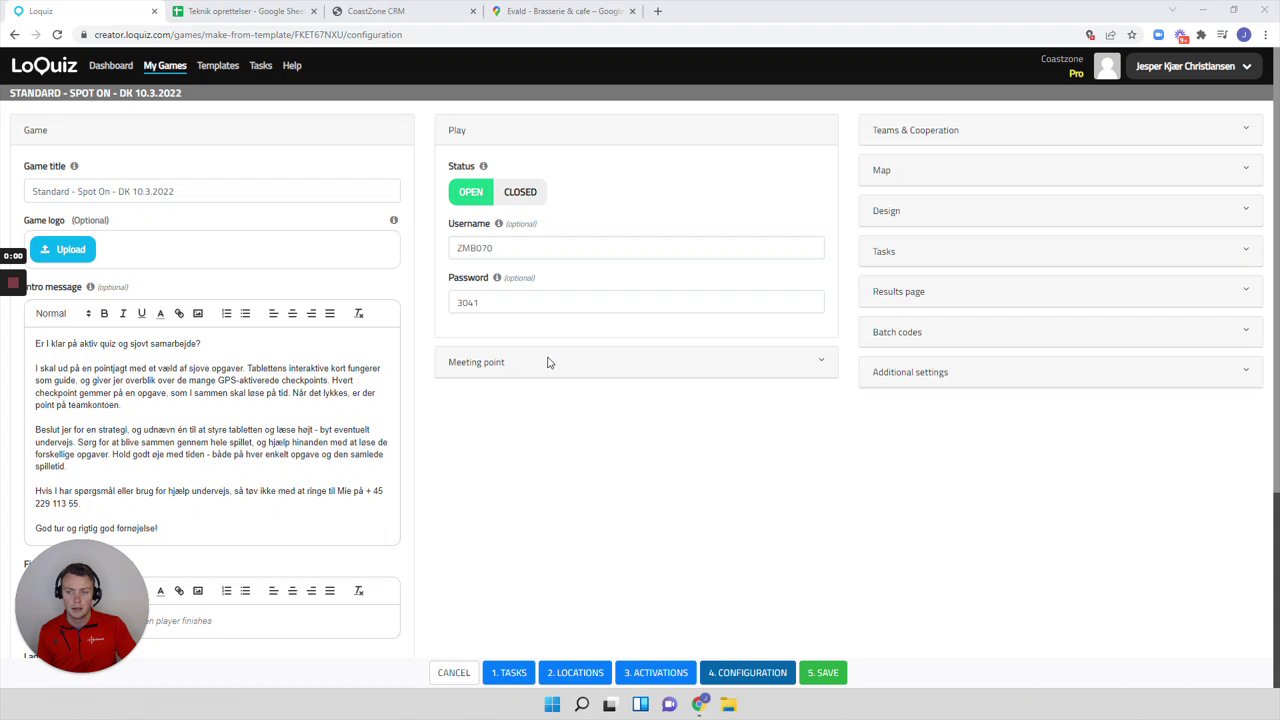Toggle bold in Intro message editor
Viewport: 1280px width, 720px height.
104,314
